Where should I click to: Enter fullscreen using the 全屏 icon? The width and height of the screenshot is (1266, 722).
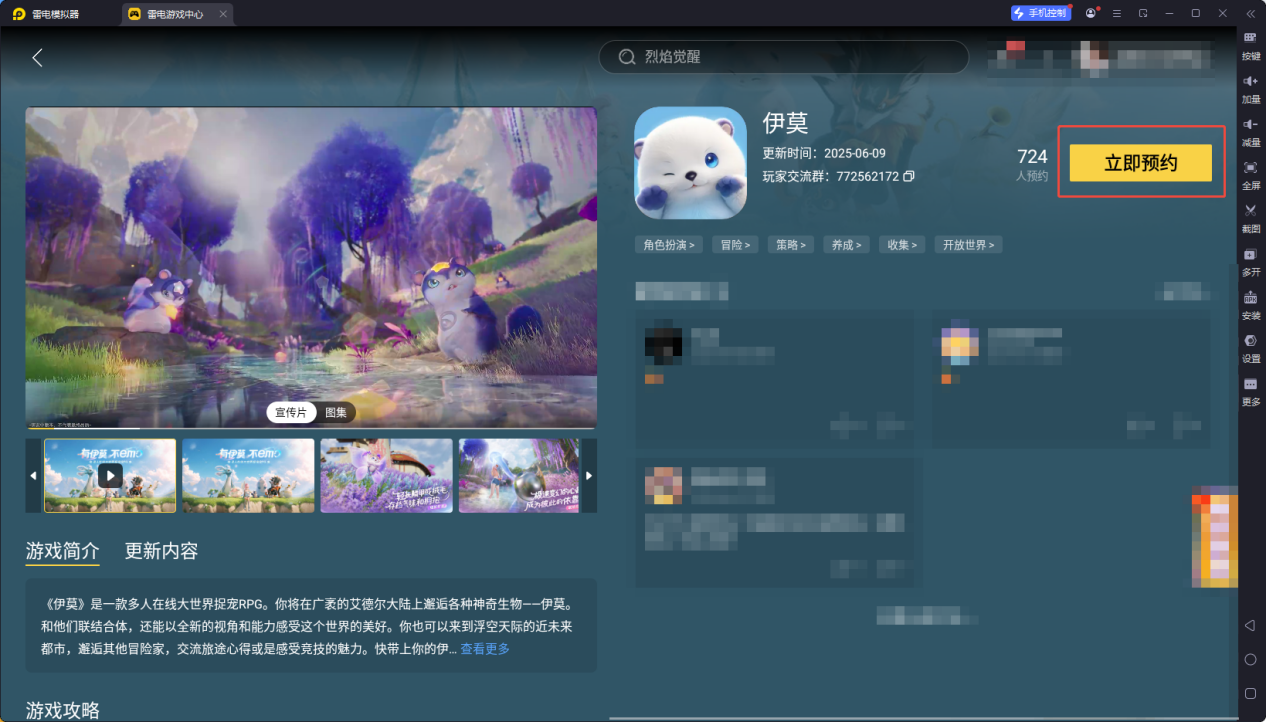pos(1249,175)
